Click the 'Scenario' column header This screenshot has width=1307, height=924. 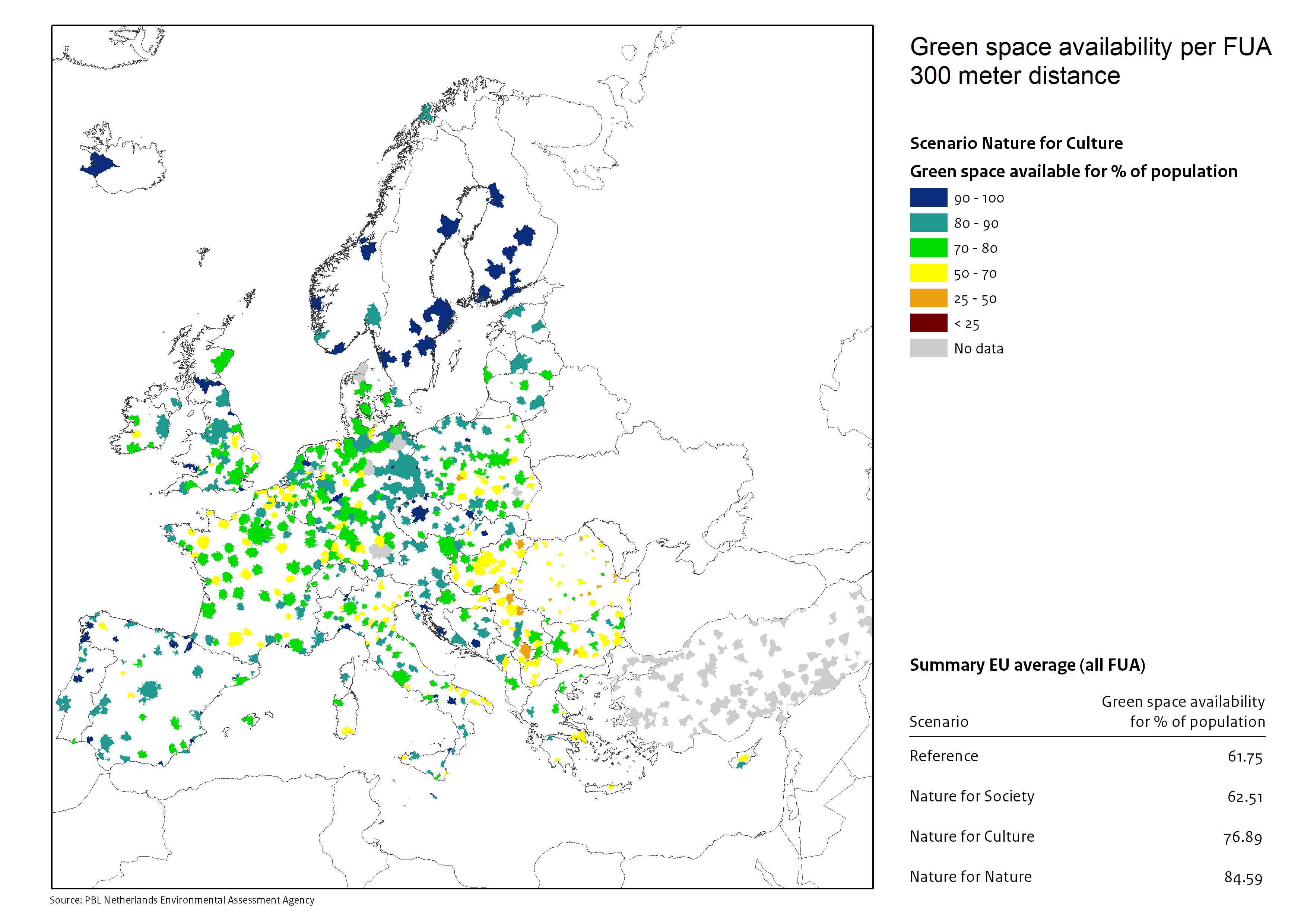939,721
